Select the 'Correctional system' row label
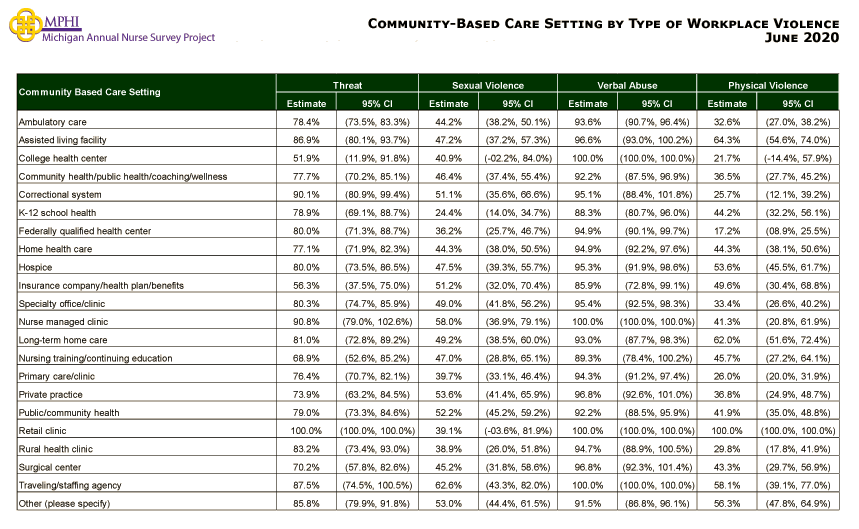Screen dimensions: 859x529 pyautogui.click(x=60, y=194)
